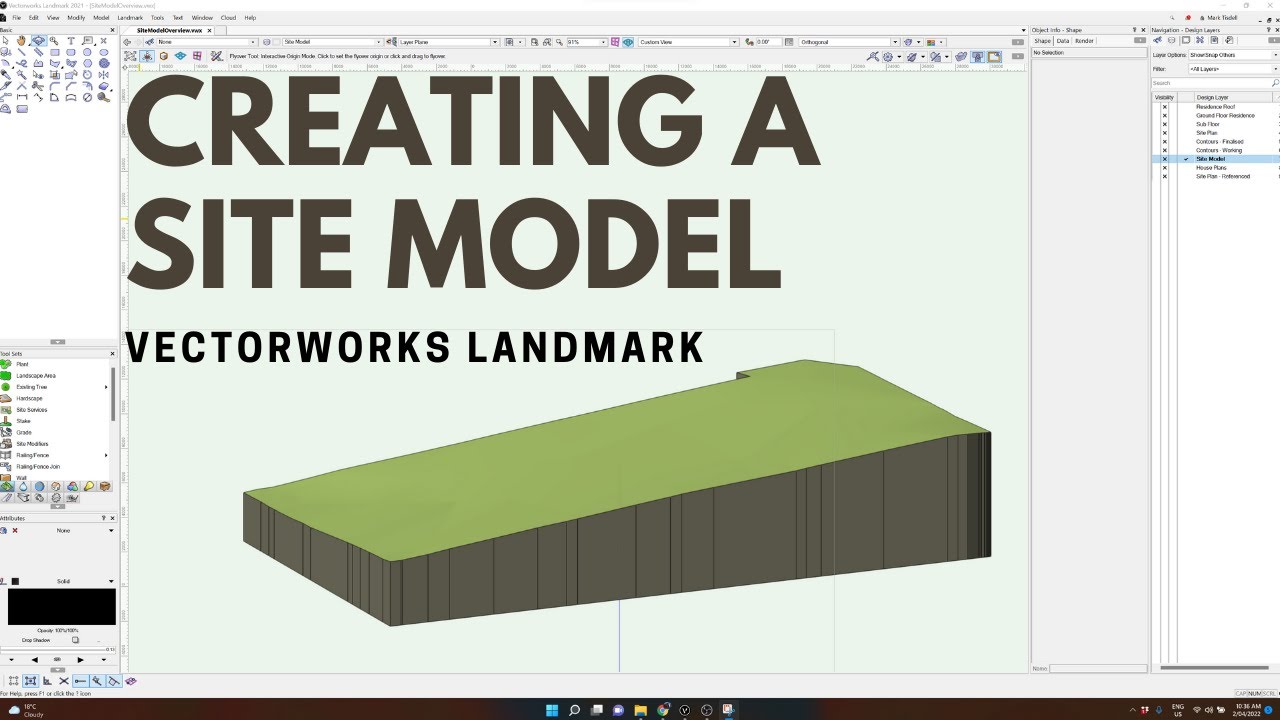
Task: Open the Landmark menu
Action: click(130, 18)
